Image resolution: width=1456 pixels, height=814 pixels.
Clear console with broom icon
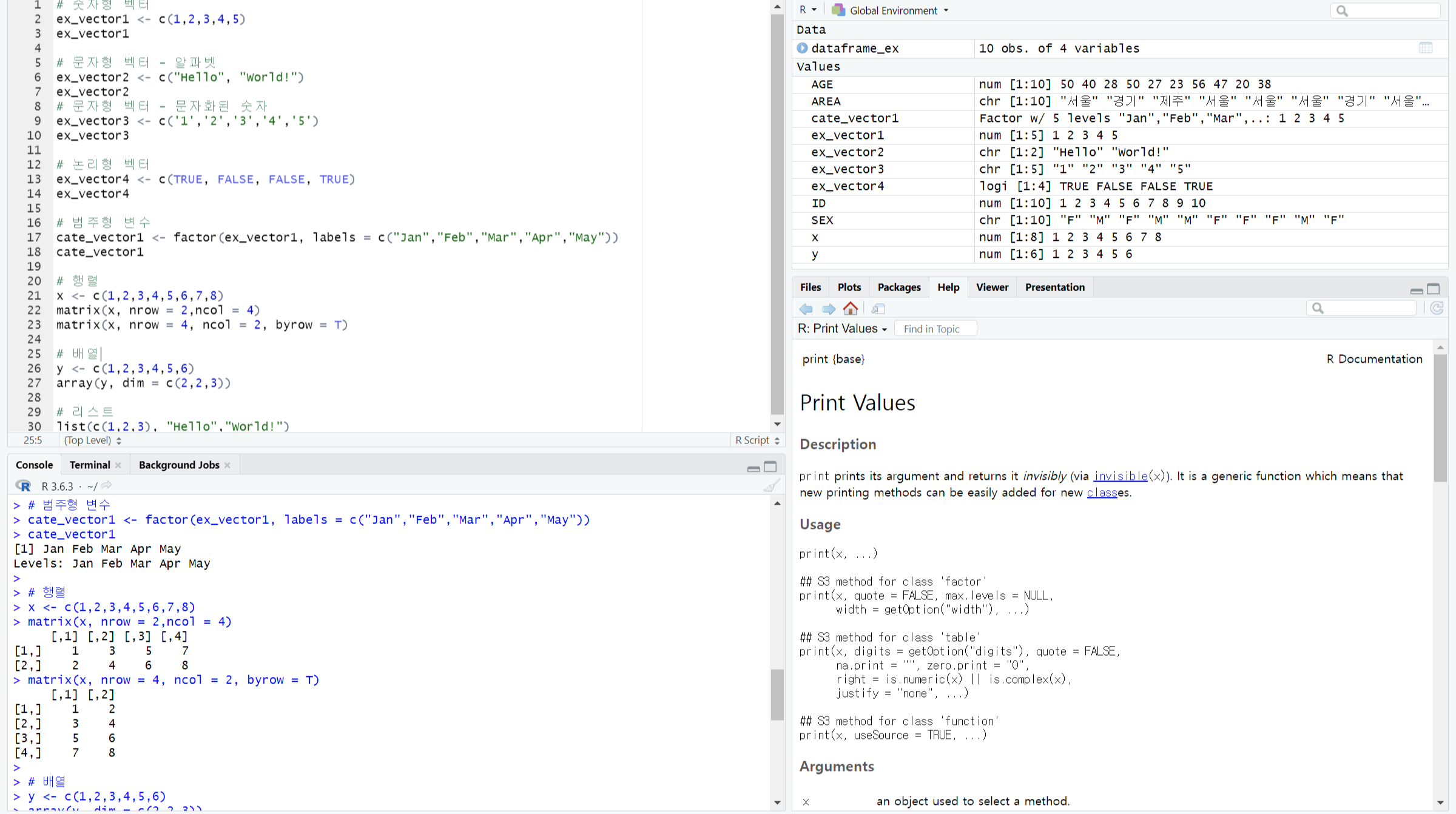(x=772, y=486)
